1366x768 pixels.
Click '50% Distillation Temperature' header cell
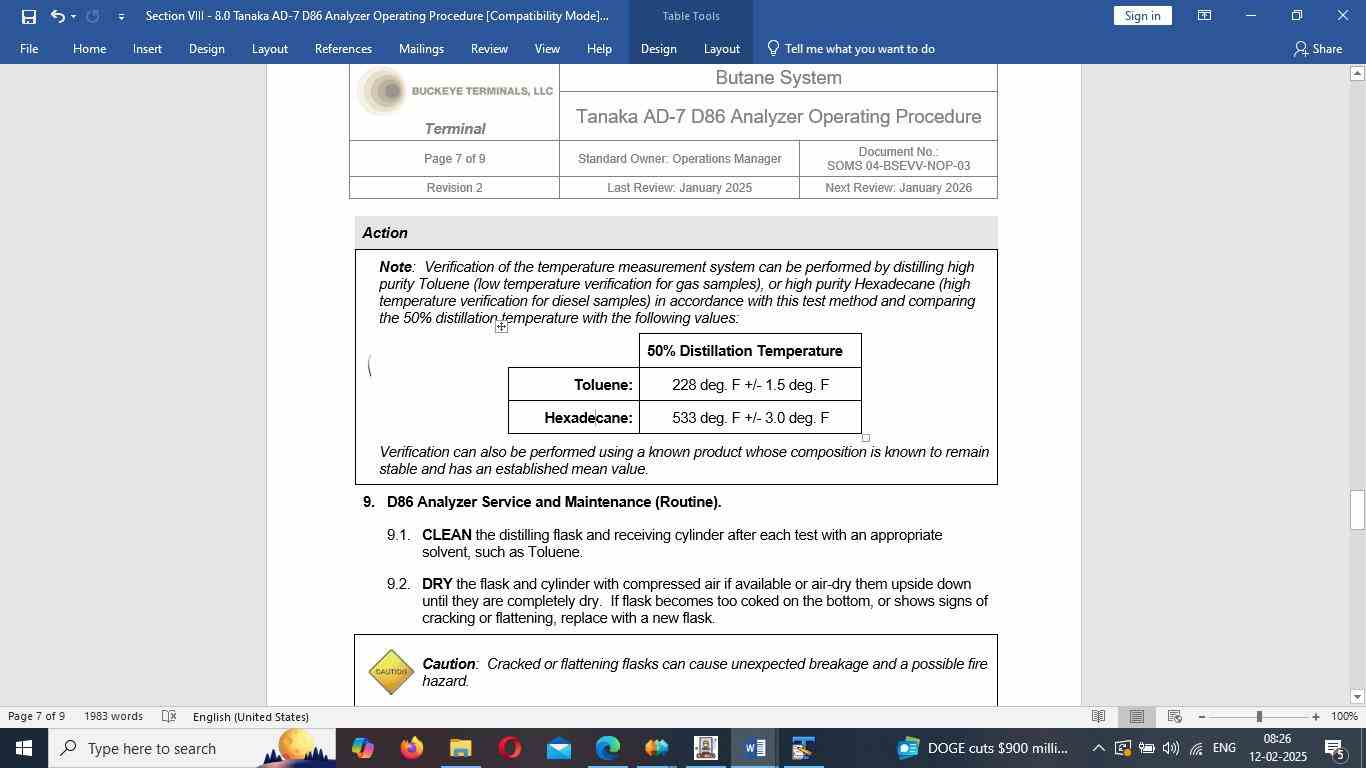[x=750, y=351]
